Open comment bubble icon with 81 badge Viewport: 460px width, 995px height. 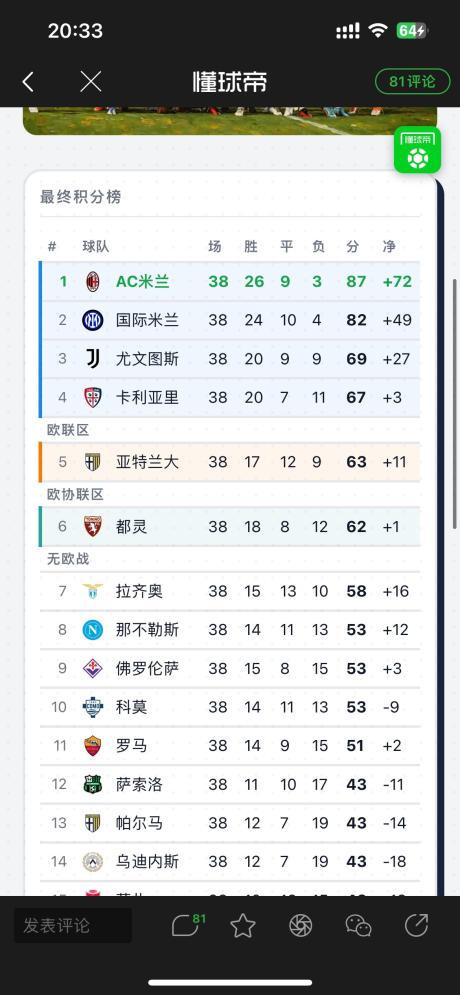[x=188, y=925]
